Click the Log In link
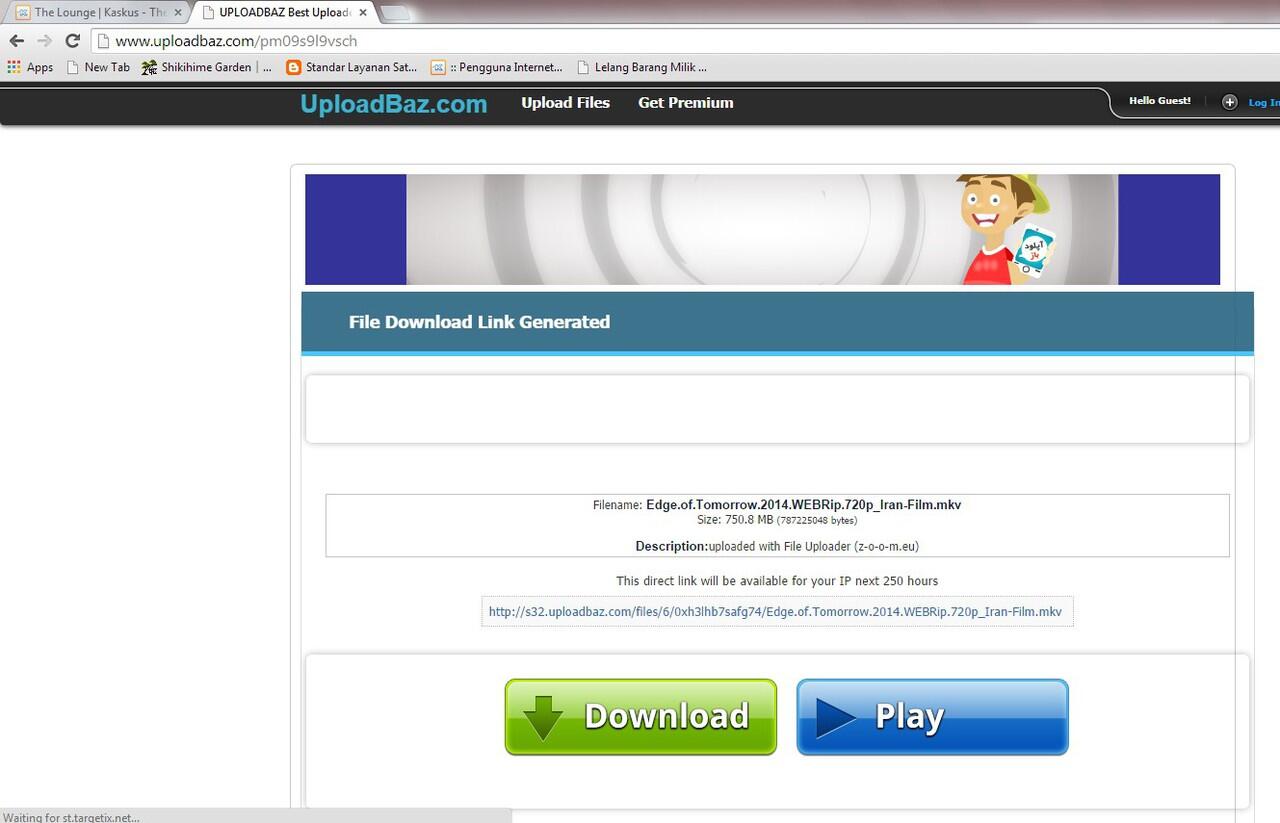 tap(1263, 102)
